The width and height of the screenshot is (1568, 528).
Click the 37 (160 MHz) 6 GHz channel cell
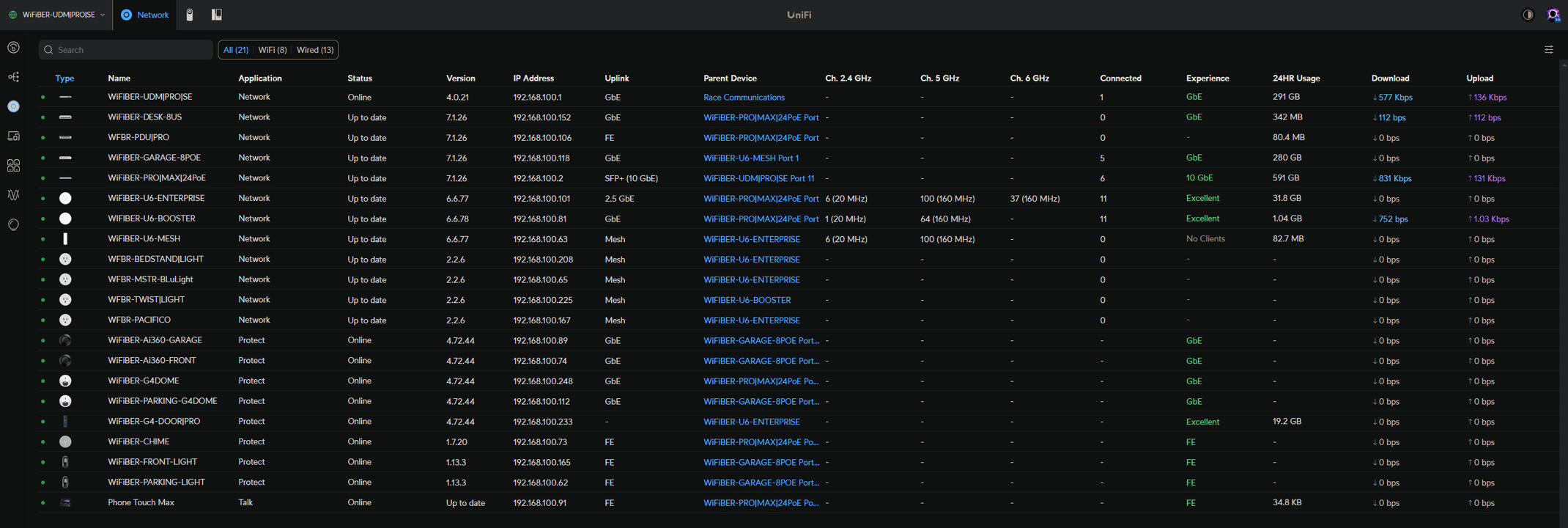coord(1035,198)
